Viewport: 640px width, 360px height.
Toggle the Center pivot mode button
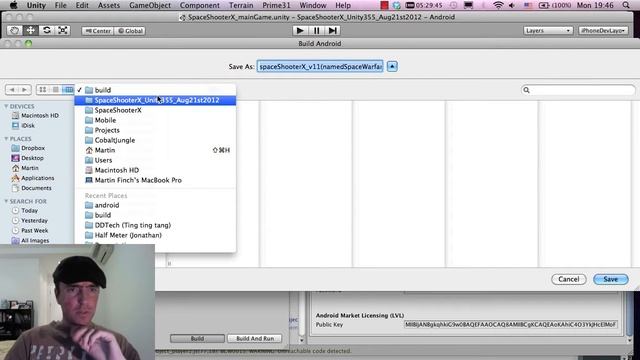[98, 31]
